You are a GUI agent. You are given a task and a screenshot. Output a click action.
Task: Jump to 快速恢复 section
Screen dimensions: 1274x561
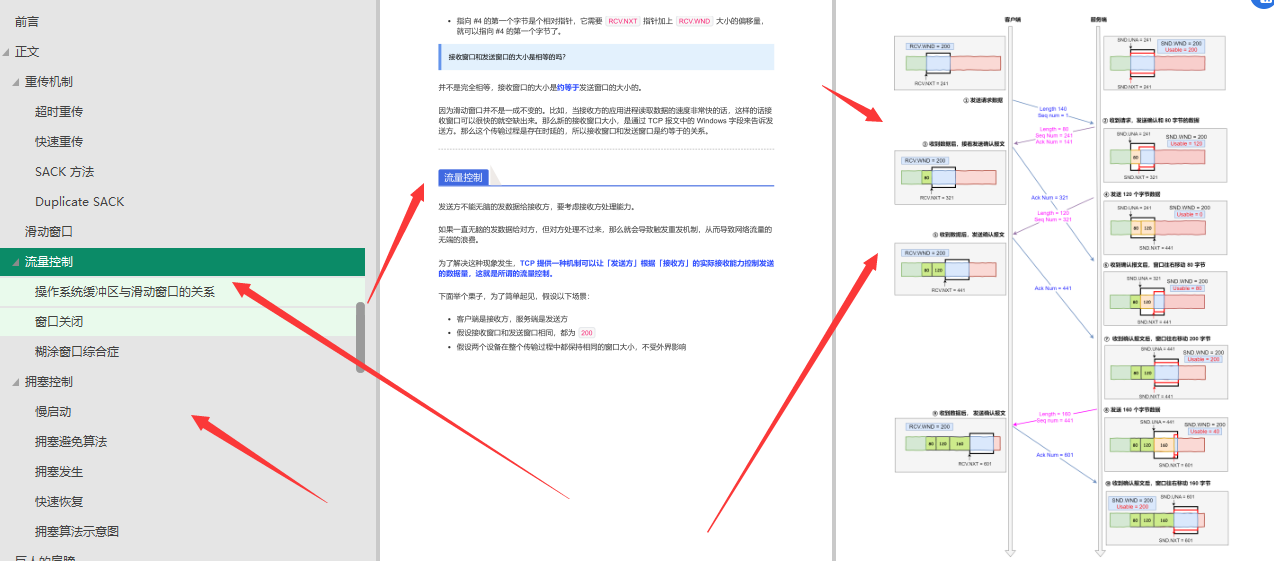click(x=59, y=501)
